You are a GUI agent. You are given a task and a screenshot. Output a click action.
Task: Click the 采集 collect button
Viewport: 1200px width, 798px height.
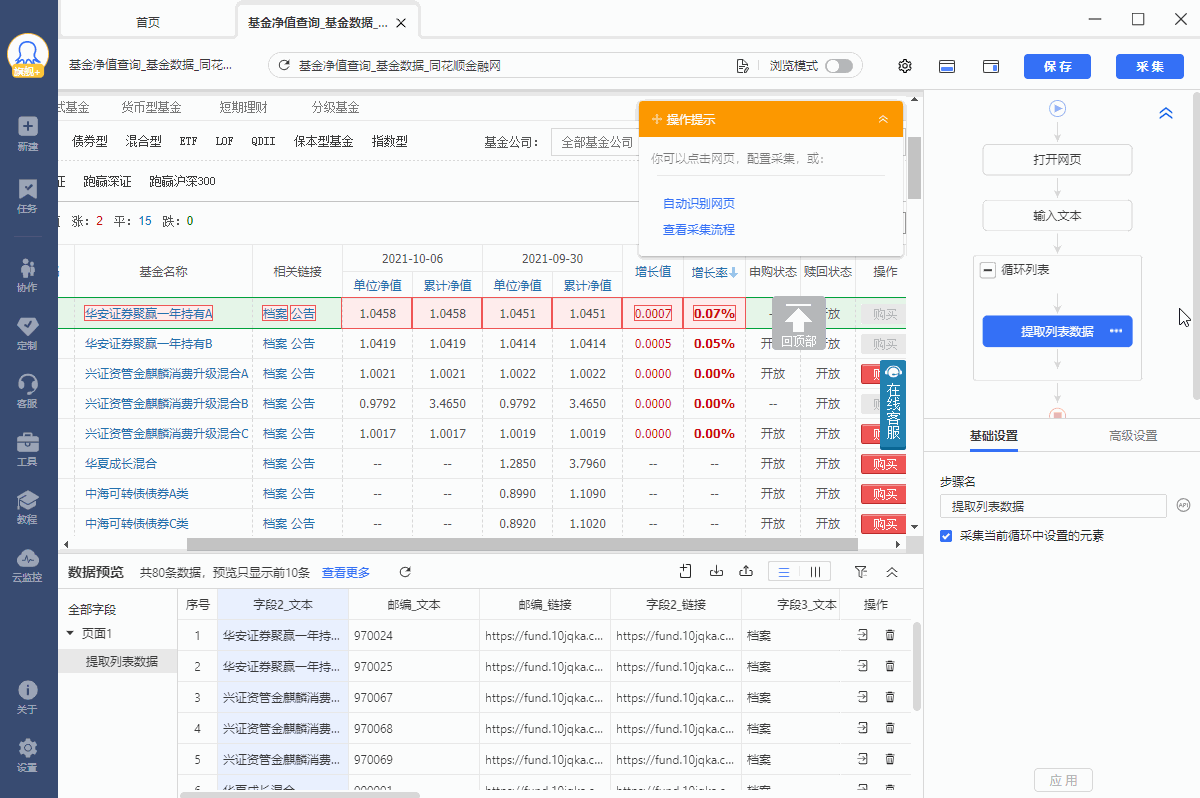coord(1150,66)
